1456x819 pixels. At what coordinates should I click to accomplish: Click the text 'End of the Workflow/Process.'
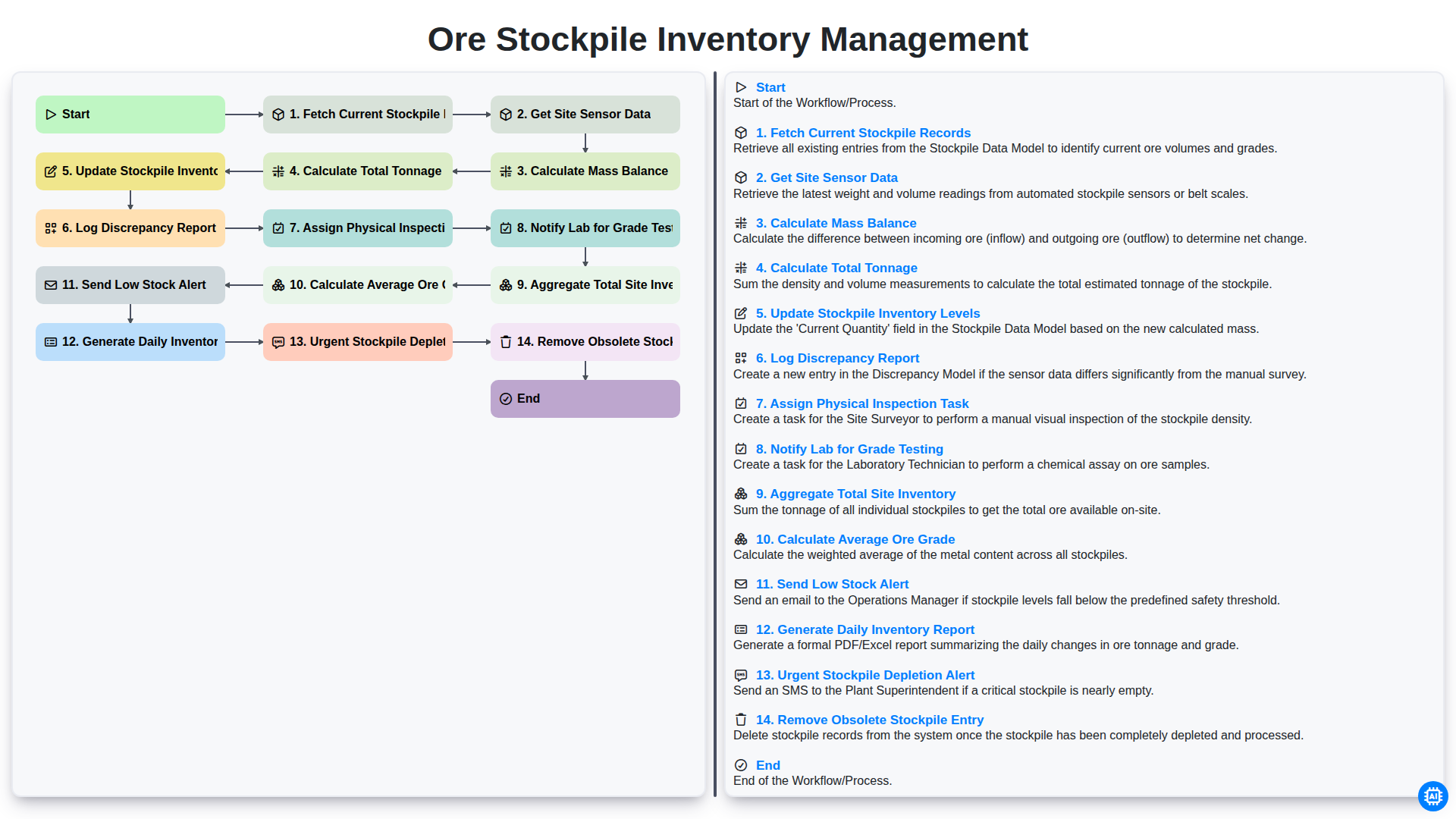click(812, 781)
